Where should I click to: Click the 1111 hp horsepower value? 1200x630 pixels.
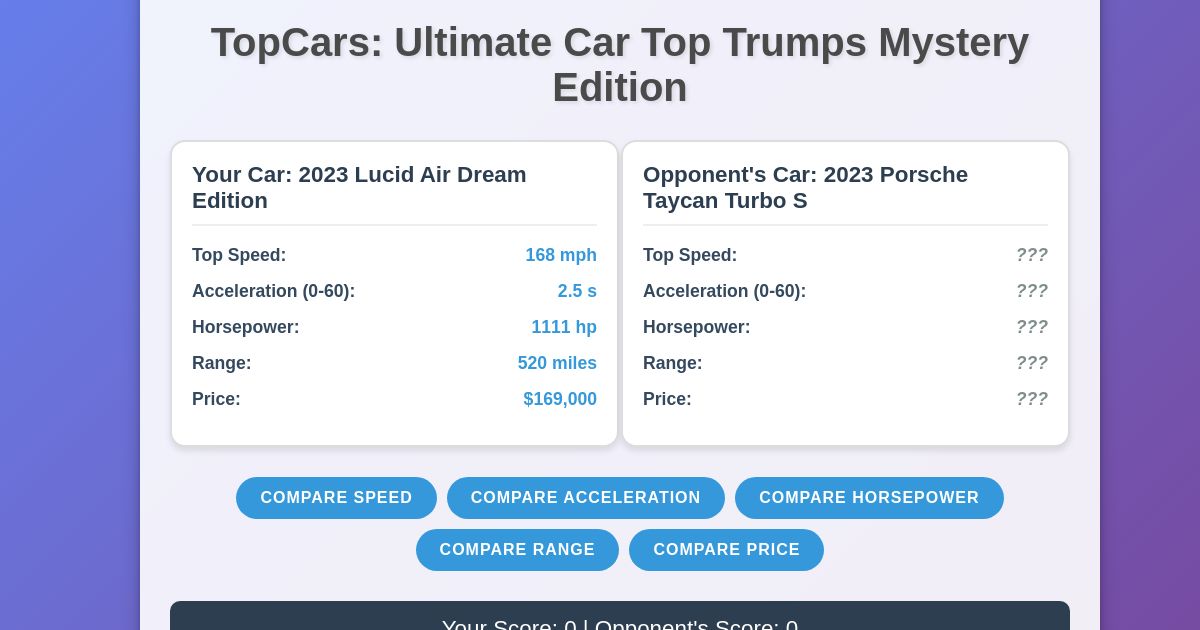564,327
